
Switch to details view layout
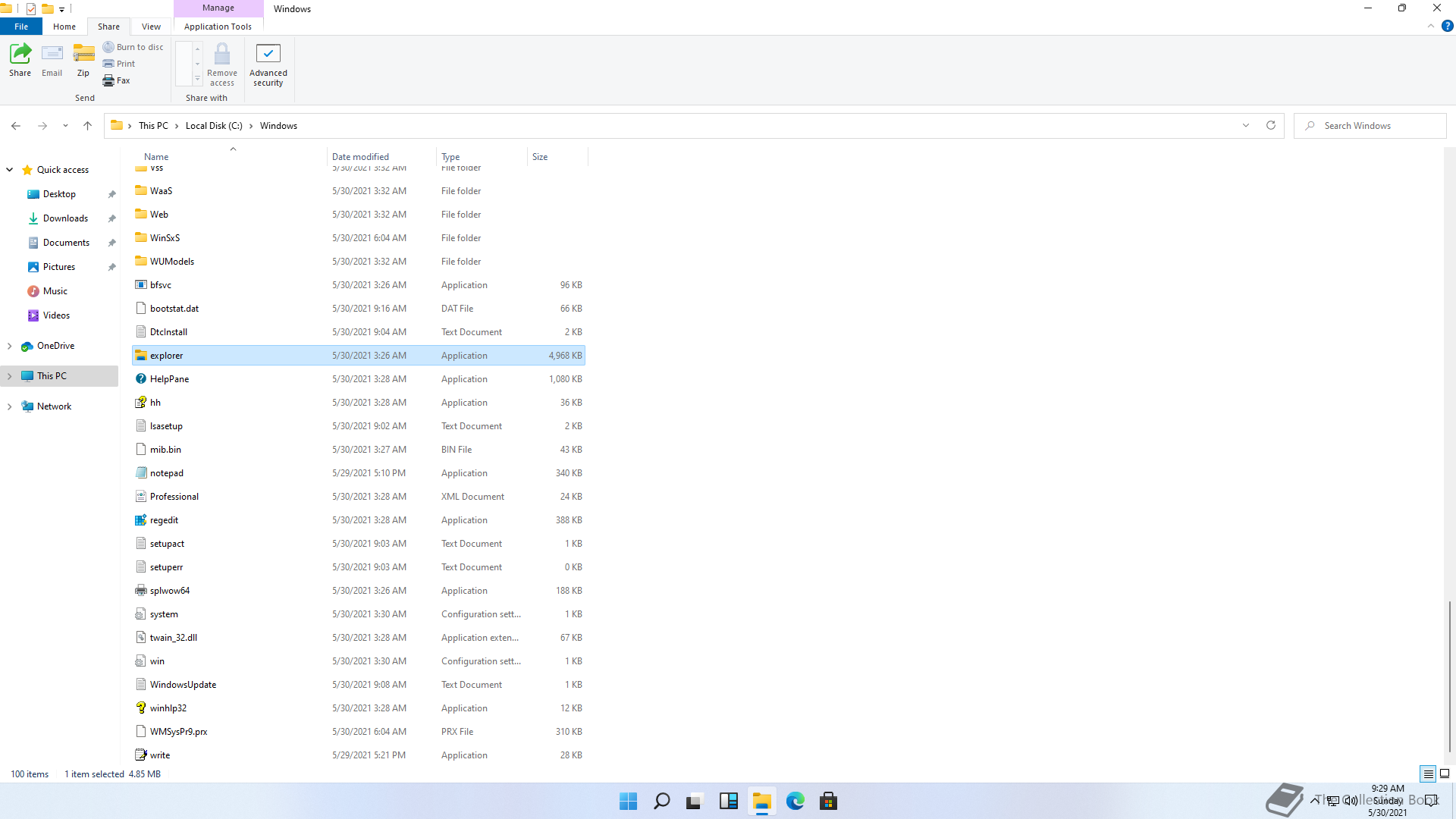point(1428,773)
